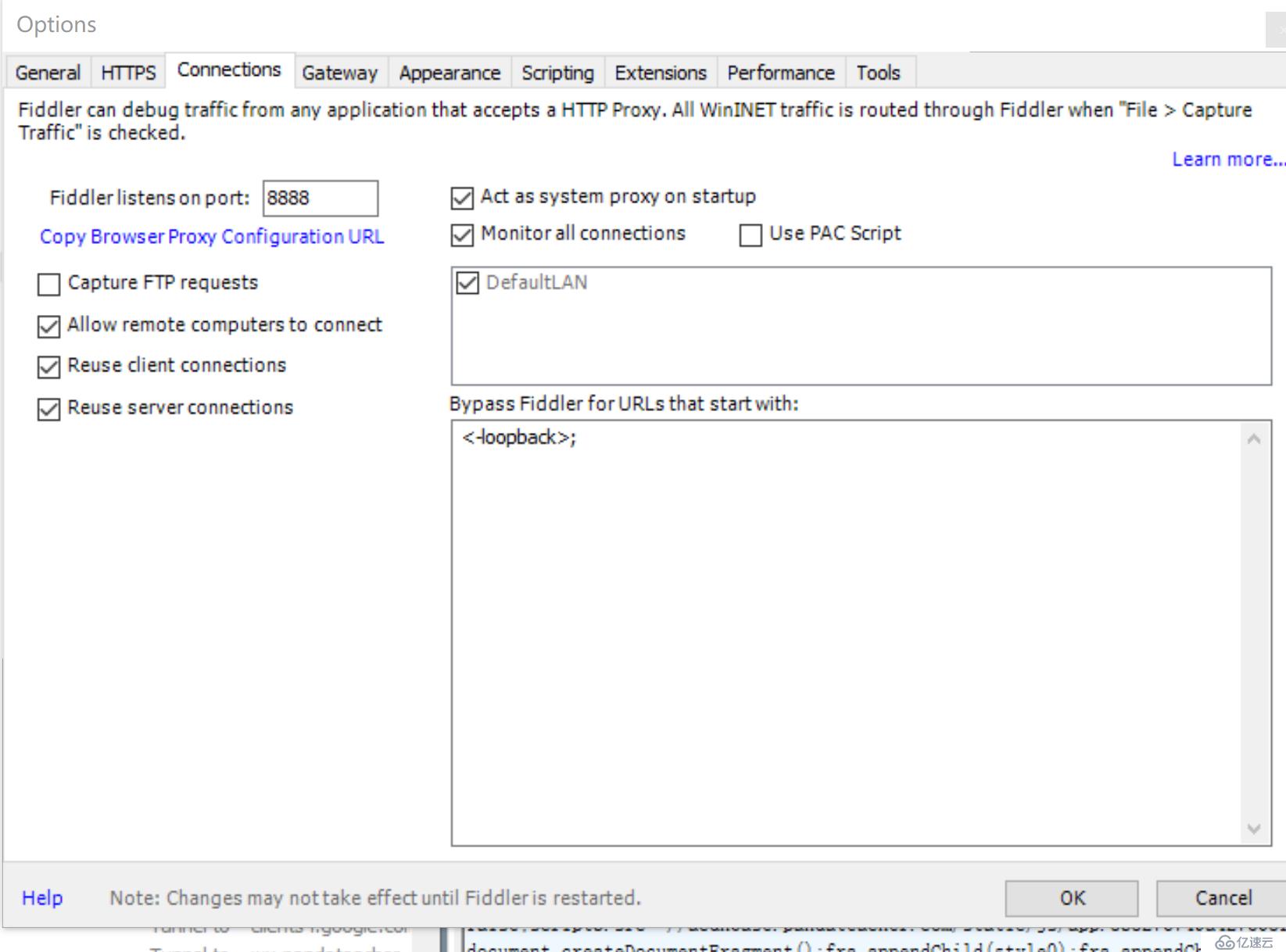
Task: Open the HTTPS tab
Action: 128,73
